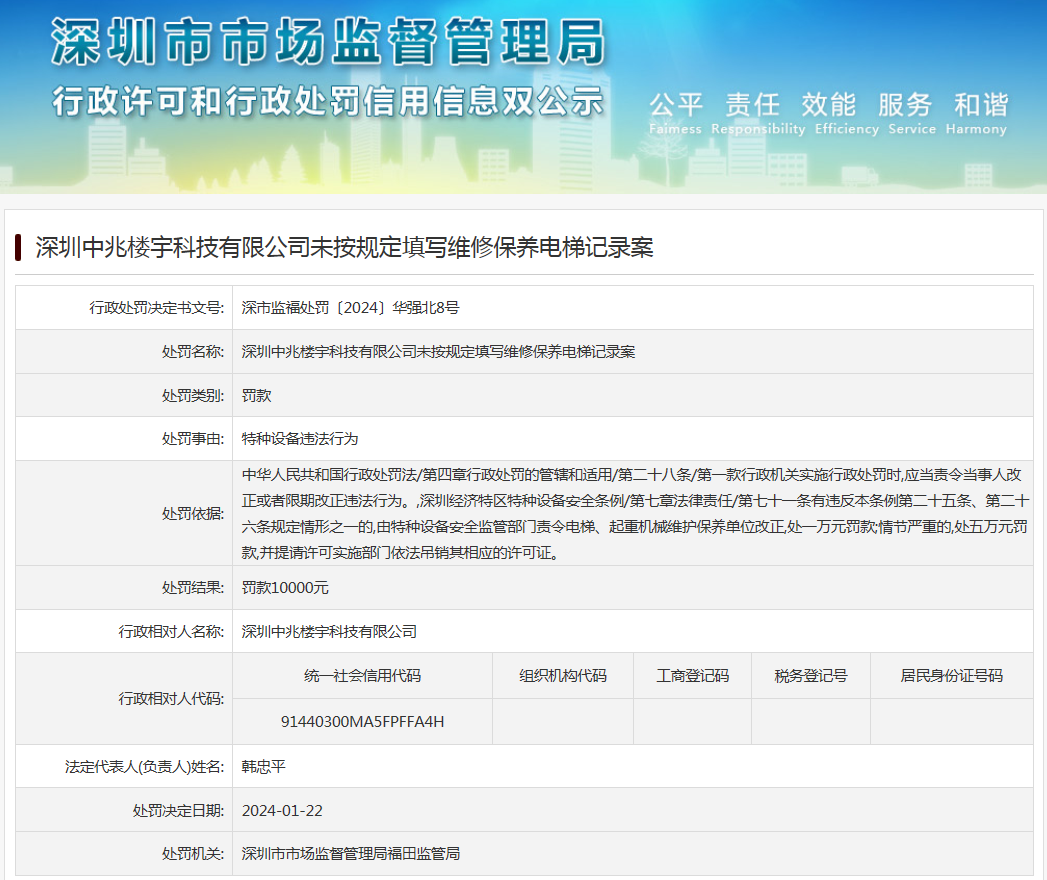Viewport: 1047px width, 880px height.
Task: Click the 服务 Service slogan text
Action: pos(911,114)
